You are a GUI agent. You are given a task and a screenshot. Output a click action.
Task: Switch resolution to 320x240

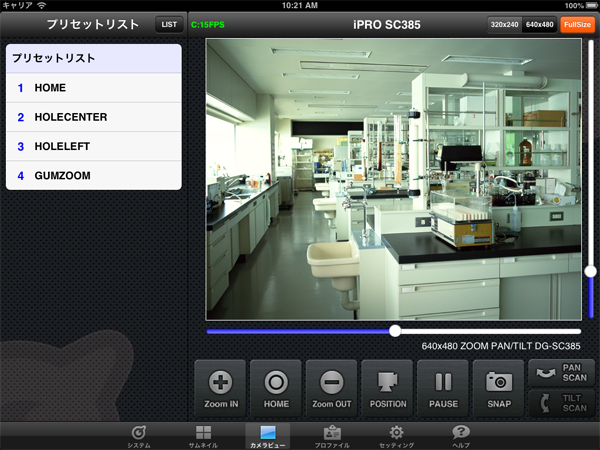pyautogui.click(x=505, y=24)
